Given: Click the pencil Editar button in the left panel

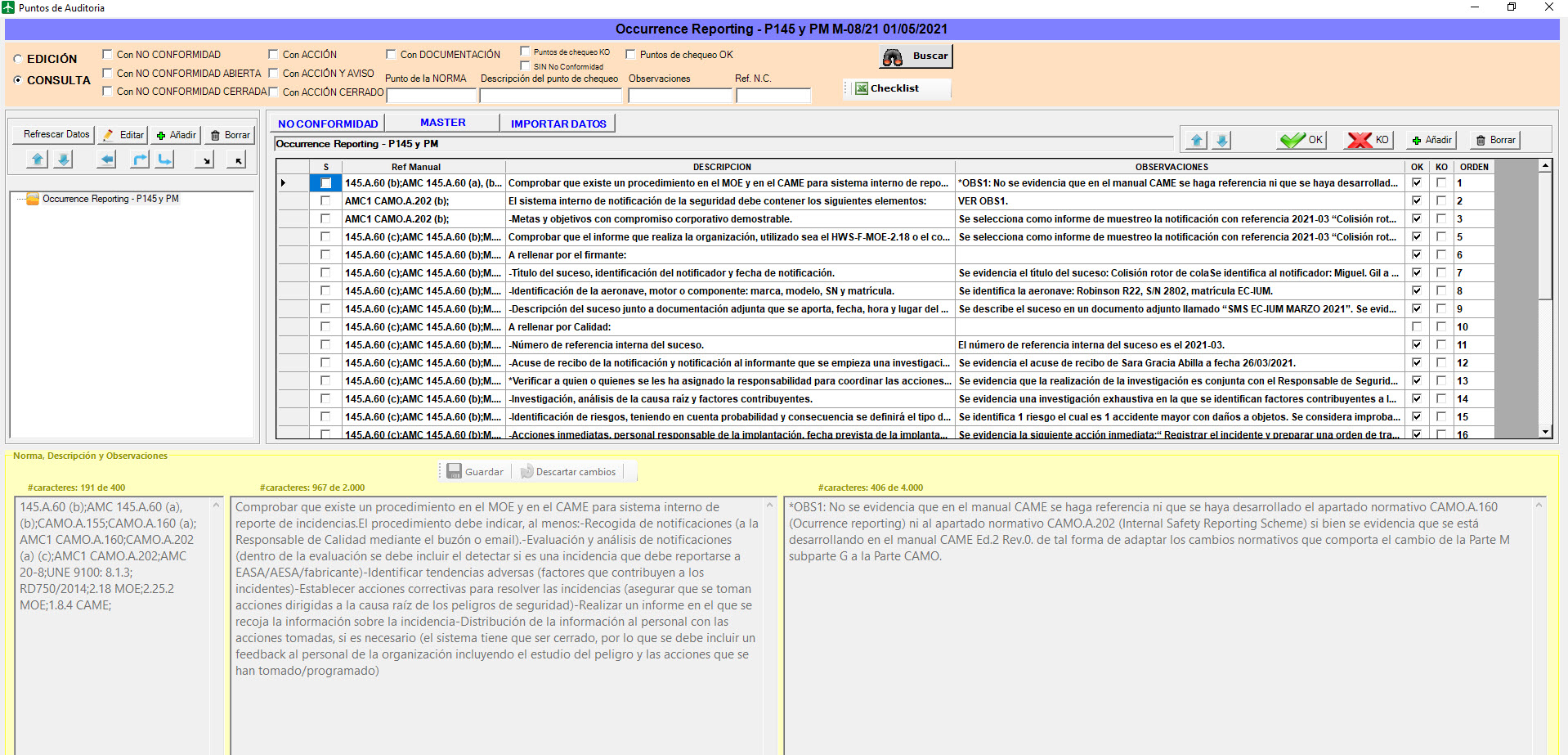Looking at the screenshot, I should point(123,135).
